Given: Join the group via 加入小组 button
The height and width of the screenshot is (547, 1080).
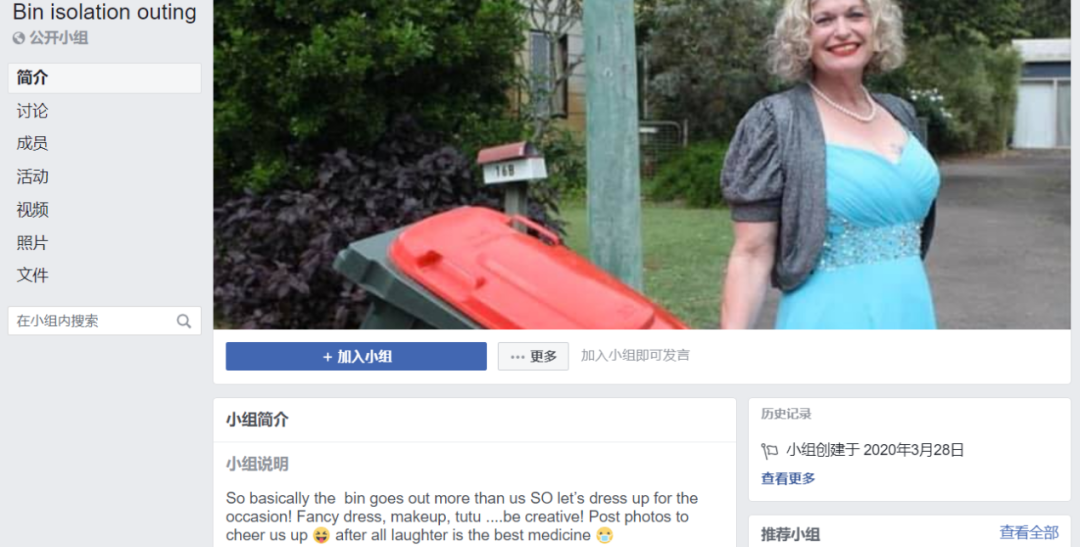Looking at the screenshot, I should pyautogui.click(x=356, y=356).
